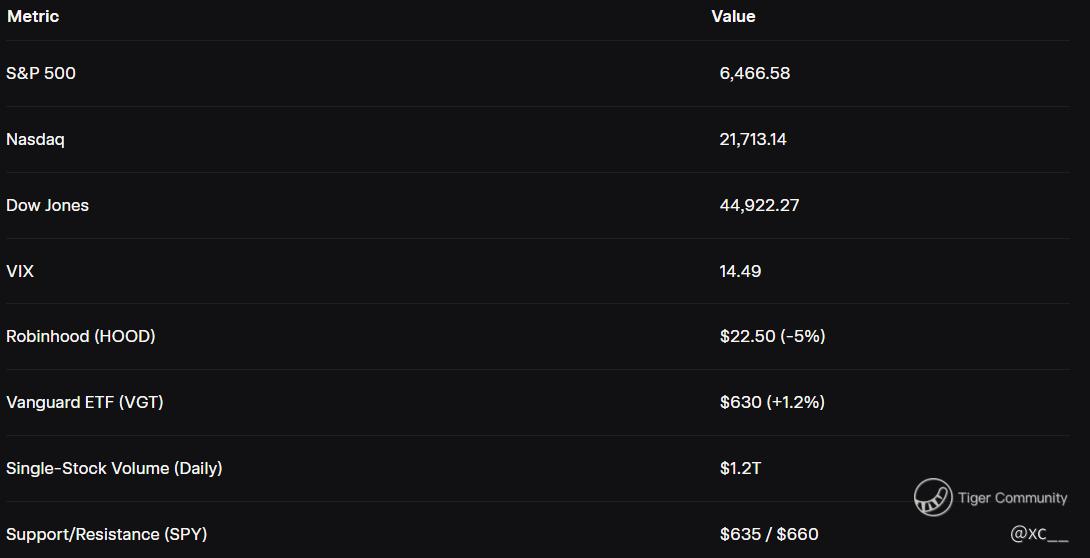
Task: Click the @XC__ username handle
Action: (1039, 534)
